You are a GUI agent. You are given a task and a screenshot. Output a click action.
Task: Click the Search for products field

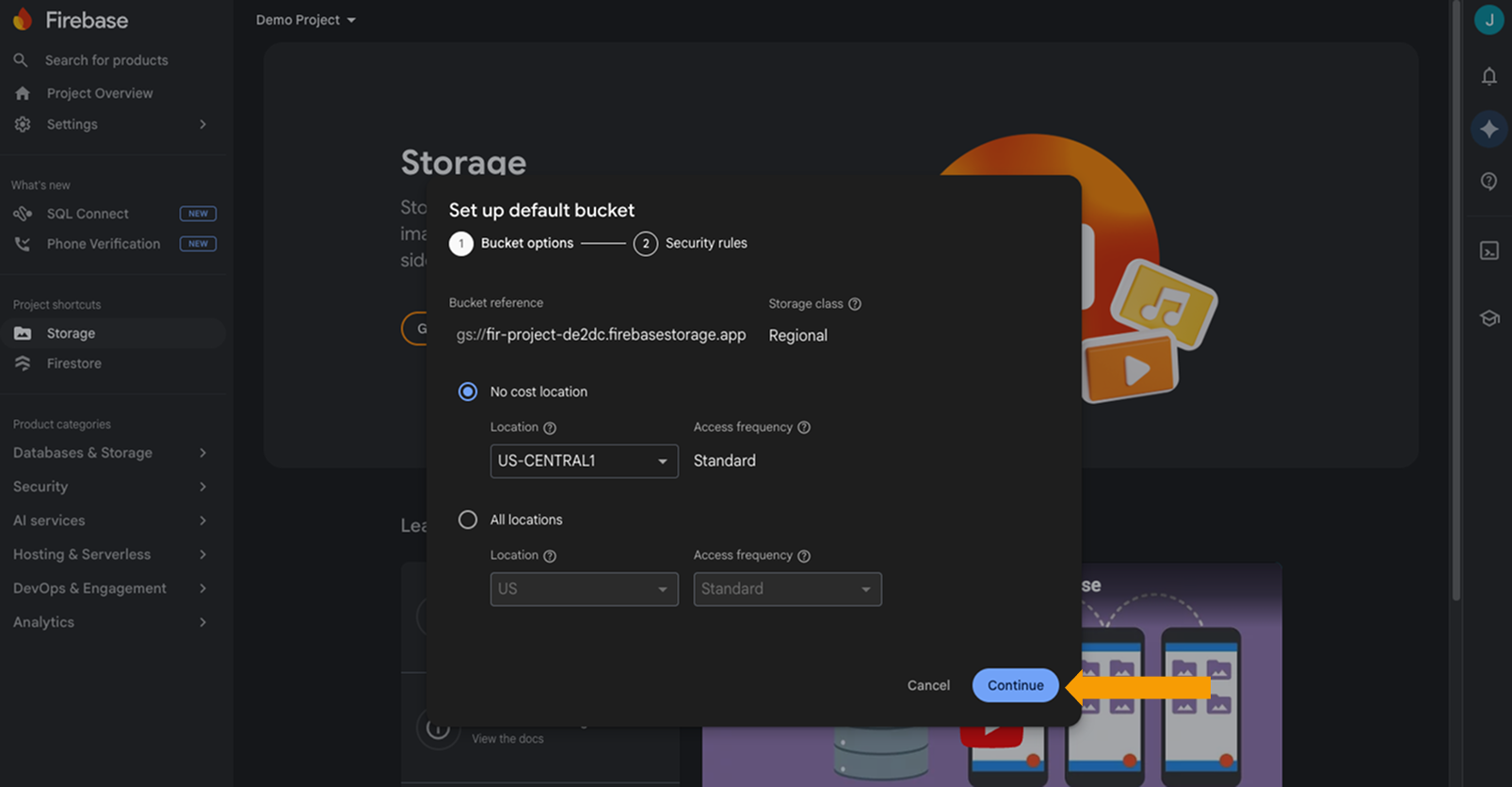106,60
